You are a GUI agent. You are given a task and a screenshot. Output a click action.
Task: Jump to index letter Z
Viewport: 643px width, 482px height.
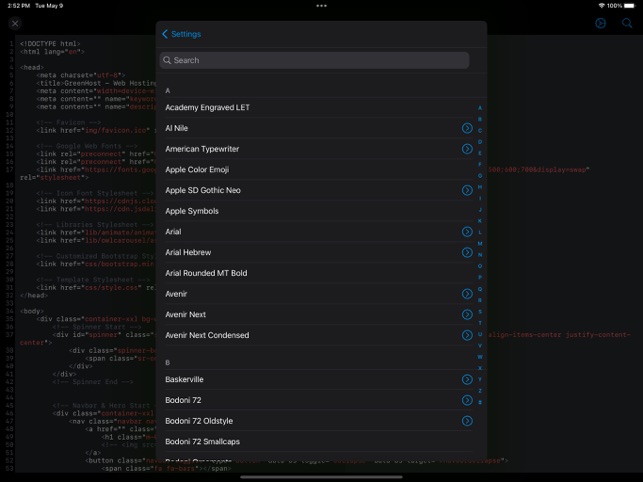pyautogui.click(x=480, y=391)
